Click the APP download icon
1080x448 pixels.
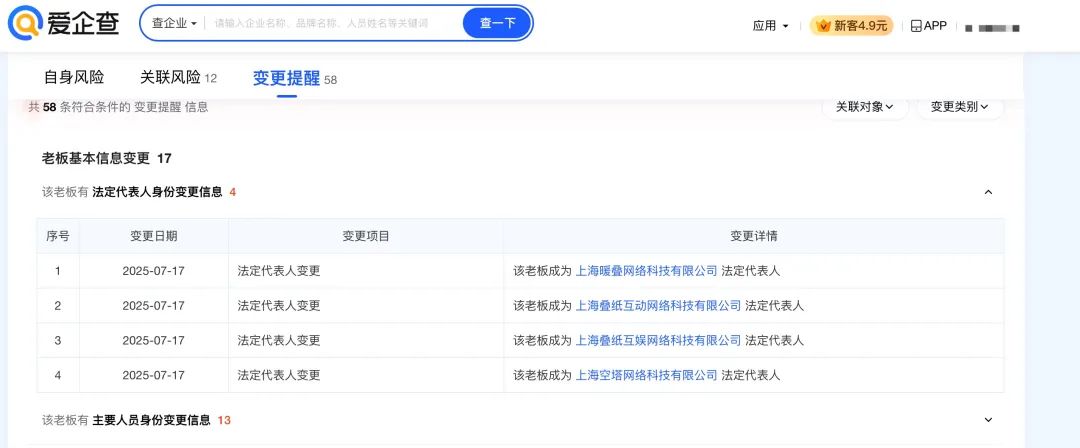(x=916, y=26)
